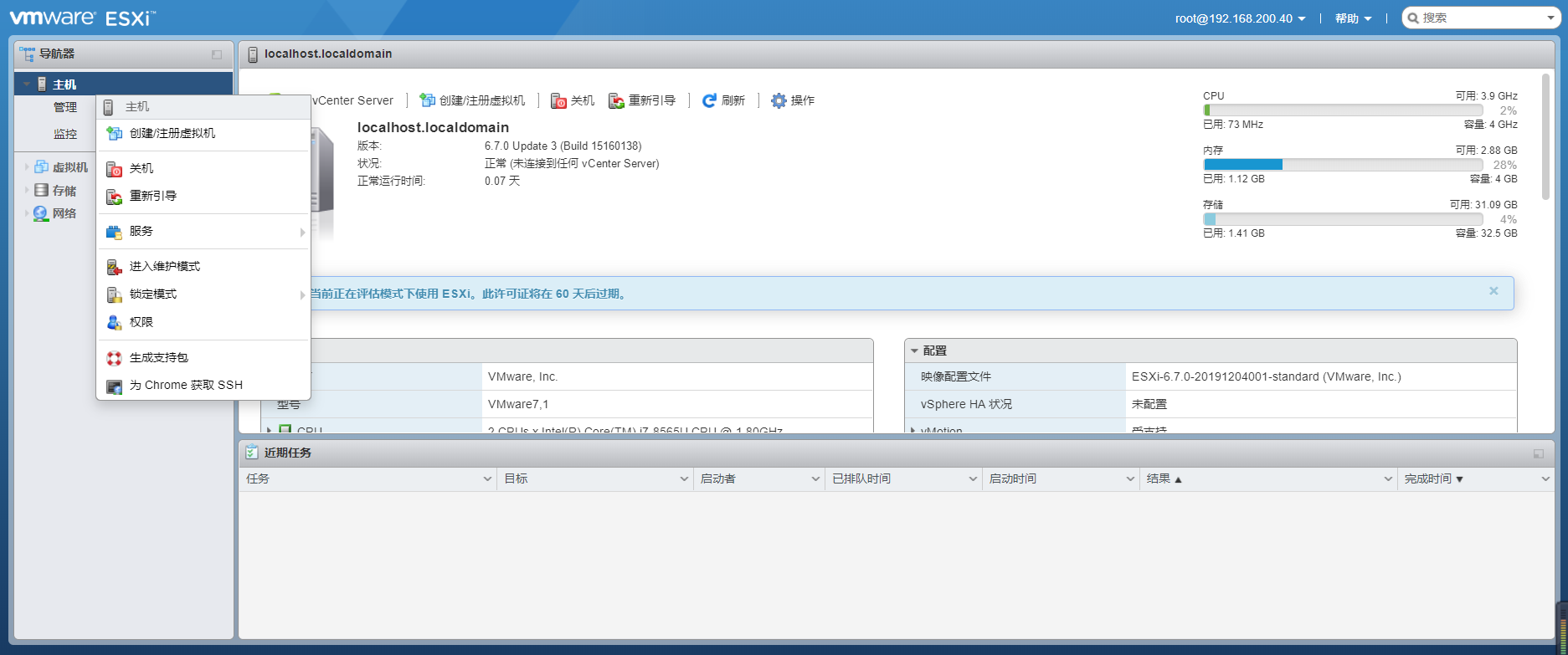
Task: Click the toolbar 重新引导 reboot icon
Action: 616,100
